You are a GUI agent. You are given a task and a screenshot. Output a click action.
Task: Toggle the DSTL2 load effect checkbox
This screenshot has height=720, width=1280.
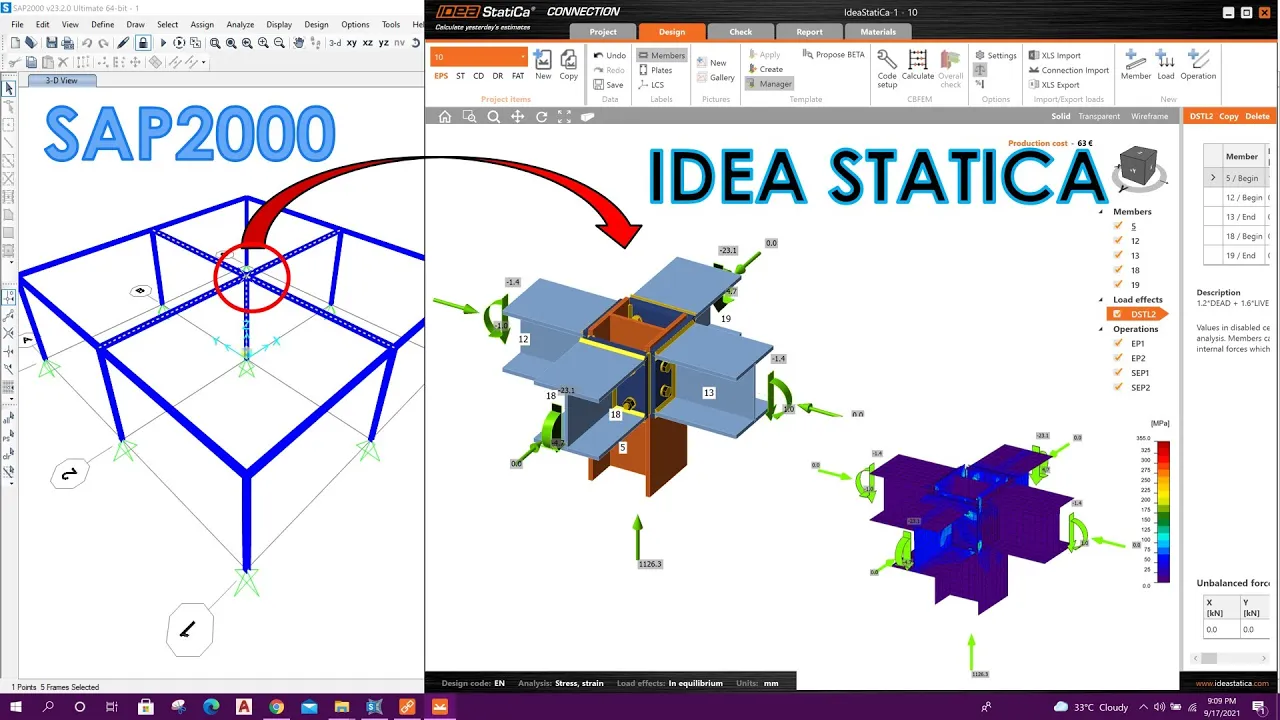[x=1118, y=314]
